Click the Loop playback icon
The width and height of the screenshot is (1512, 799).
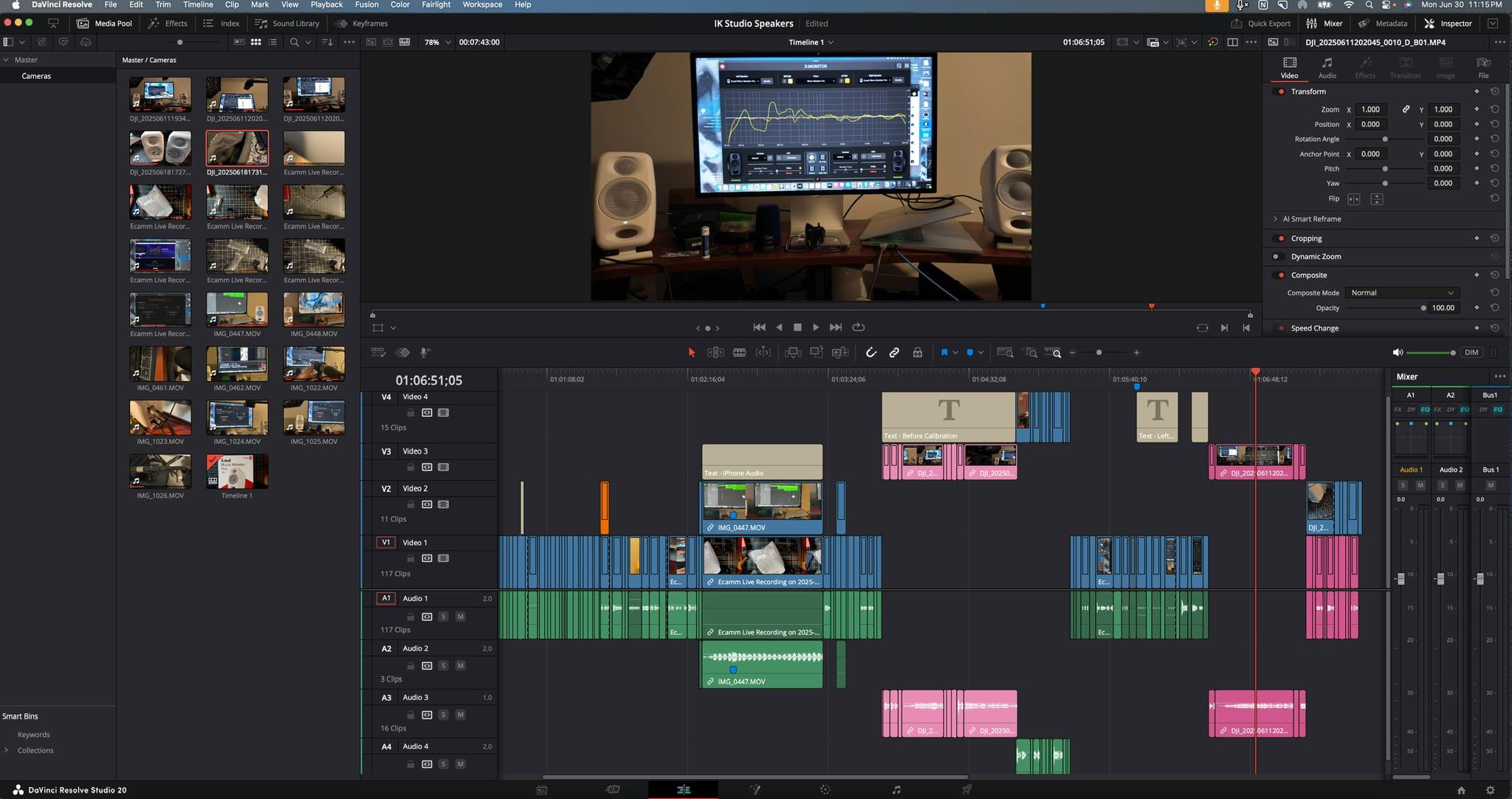(x=859, y=327)
